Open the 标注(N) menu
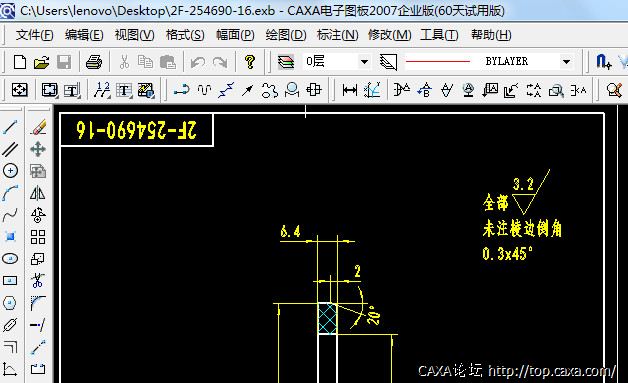Viewport: 628px width, 383px height. pyautogui.click(x=338, y=35)
